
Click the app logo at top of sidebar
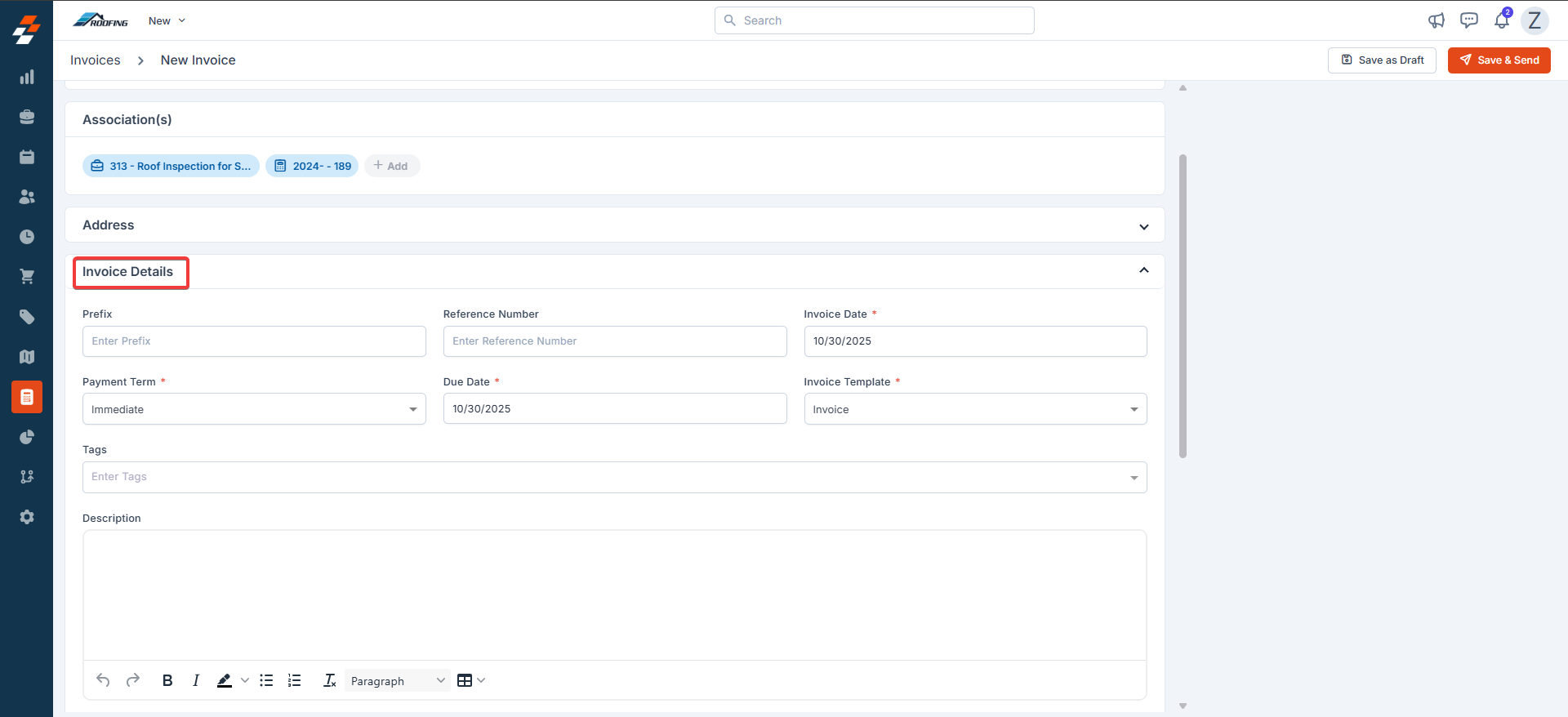(x=26, y=29)
